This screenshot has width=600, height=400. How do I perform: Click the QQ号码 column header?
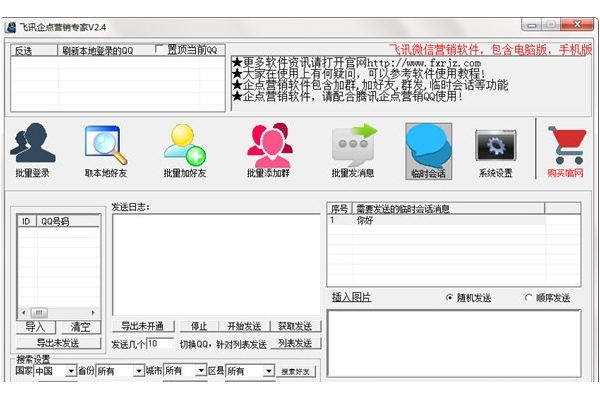point(68,221)
